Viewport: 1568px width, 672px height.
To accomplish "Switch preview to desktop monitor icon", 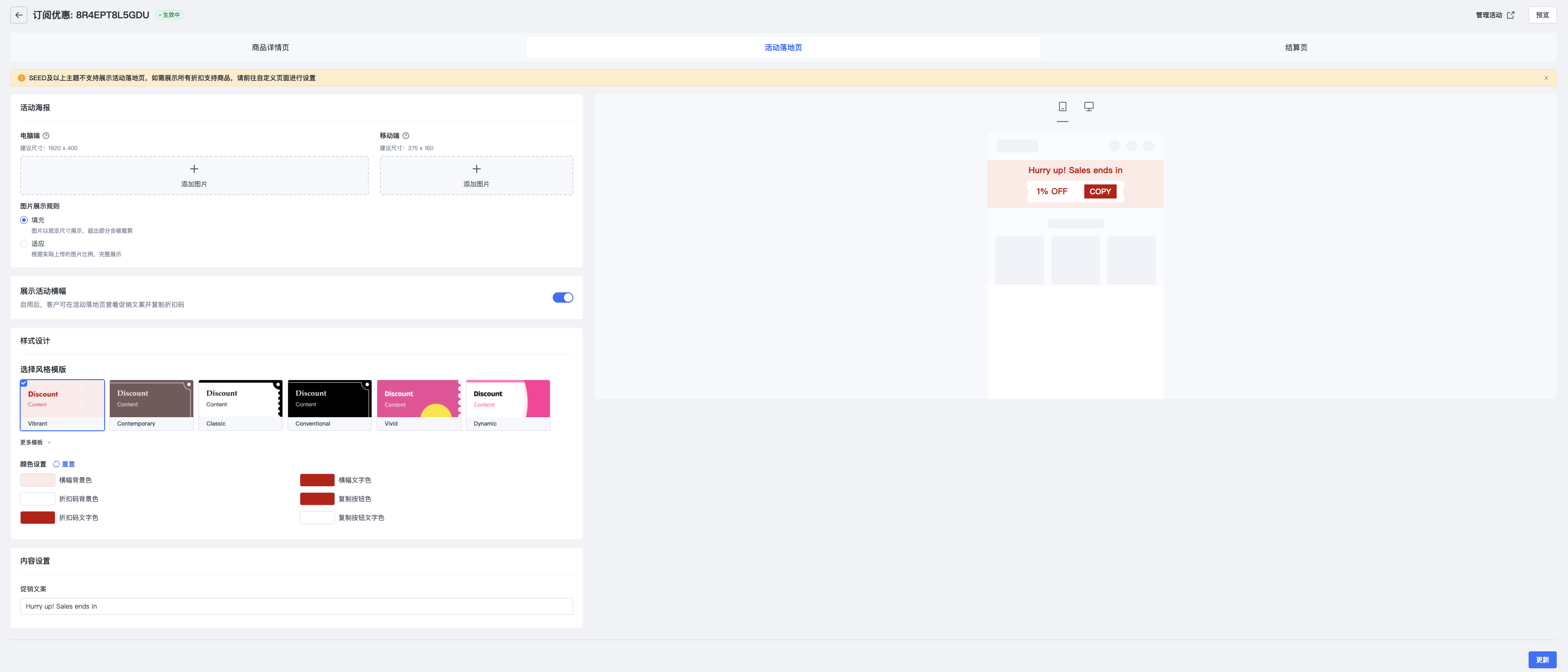I will pos(1088,107).
